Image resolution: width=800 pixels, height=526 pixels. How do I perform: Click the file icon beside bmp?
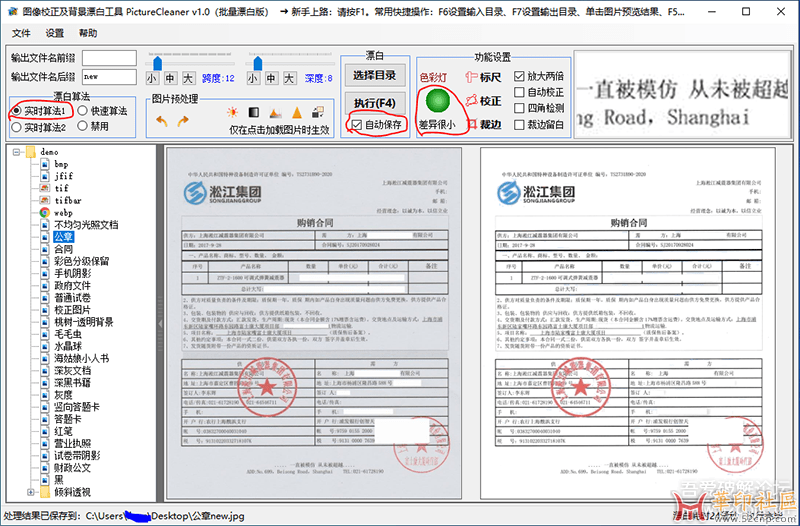(45, 164)
